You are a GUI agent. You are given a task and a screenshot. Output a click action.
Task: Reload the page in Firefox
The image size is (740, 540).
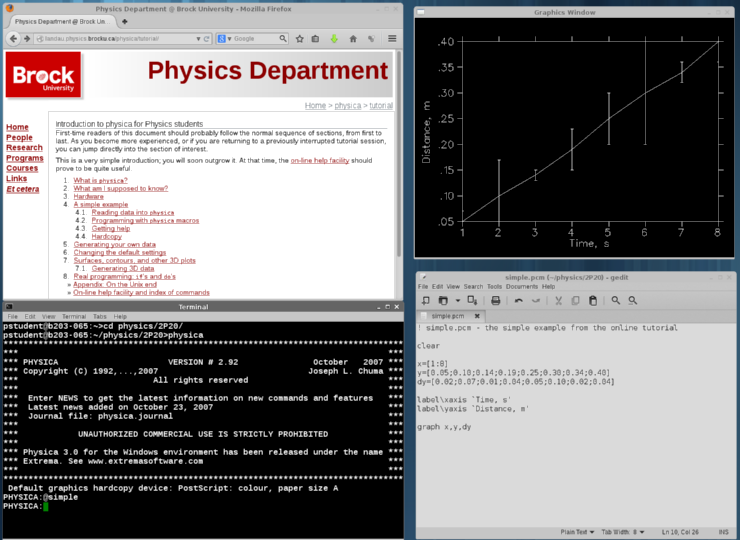click(207, 39)
